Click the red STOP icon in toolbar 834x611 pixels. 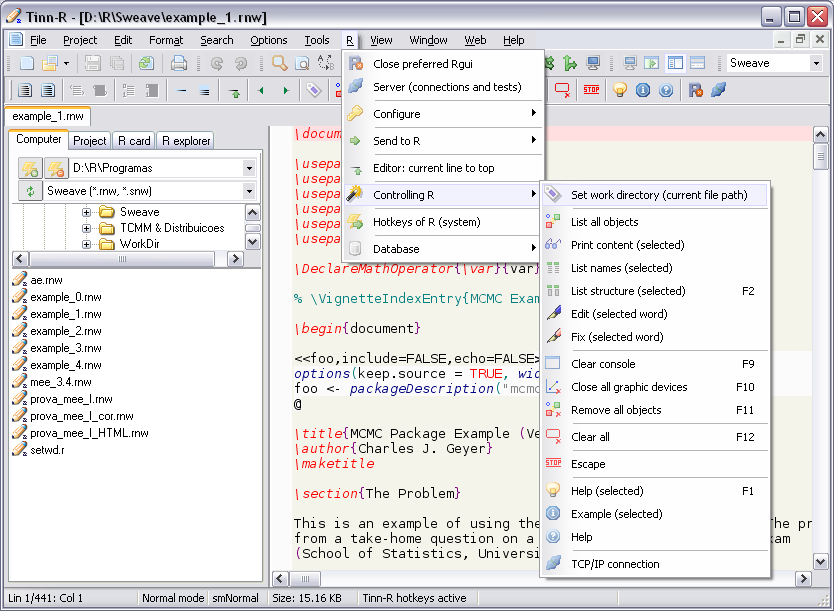point(591,90)
